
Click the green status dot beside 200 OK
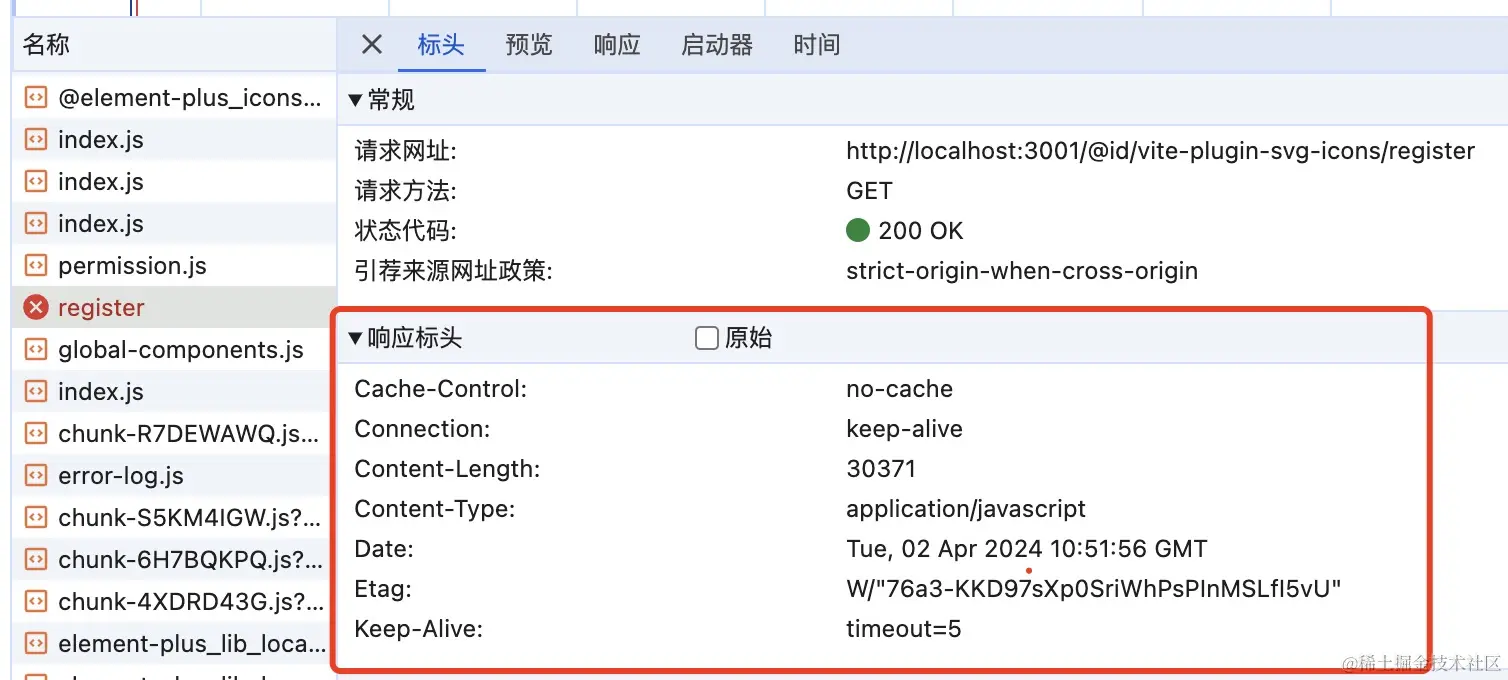pyautogui.click(x=858, y=229)
